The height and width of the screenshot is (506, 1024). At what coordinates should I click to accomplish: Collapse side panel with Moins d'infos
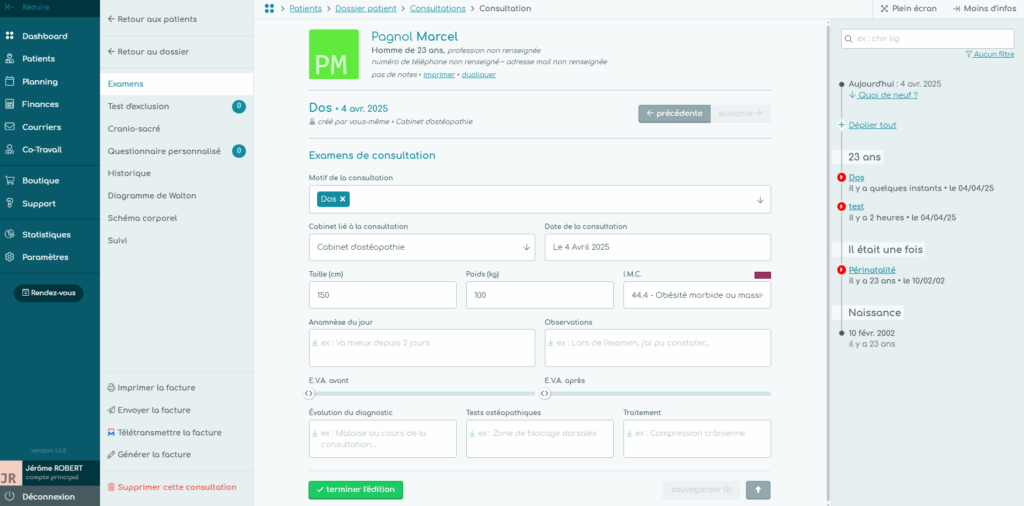tap(983, 9)
